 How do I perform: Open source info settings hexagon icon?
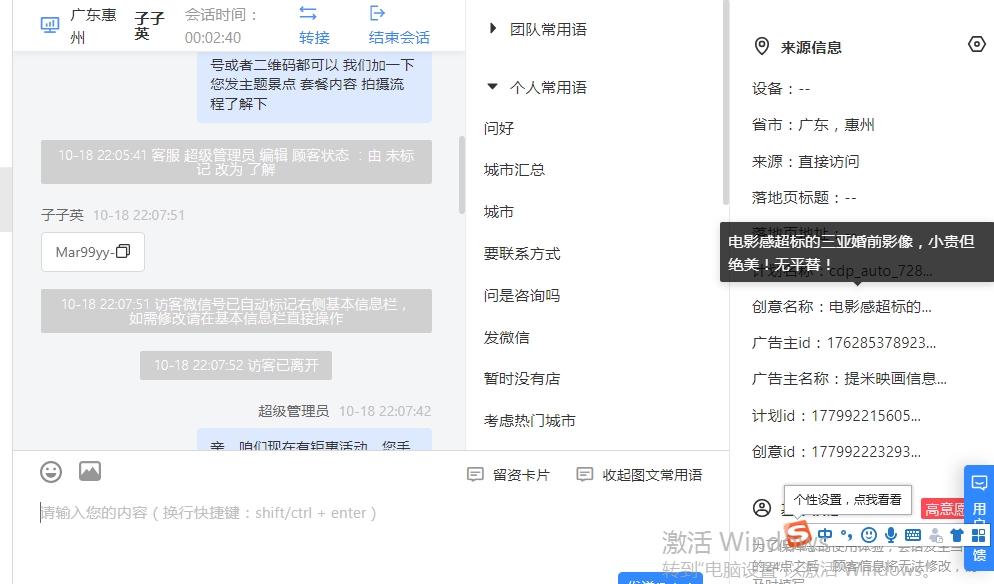977,44
